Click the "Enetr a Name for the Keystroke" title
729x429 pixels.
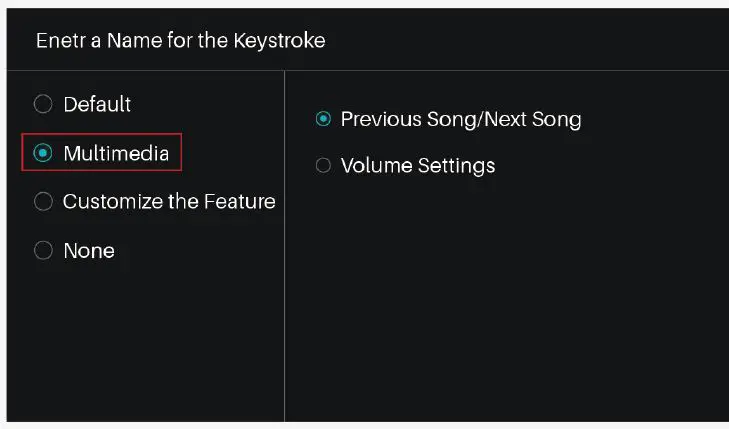[180, 41]
